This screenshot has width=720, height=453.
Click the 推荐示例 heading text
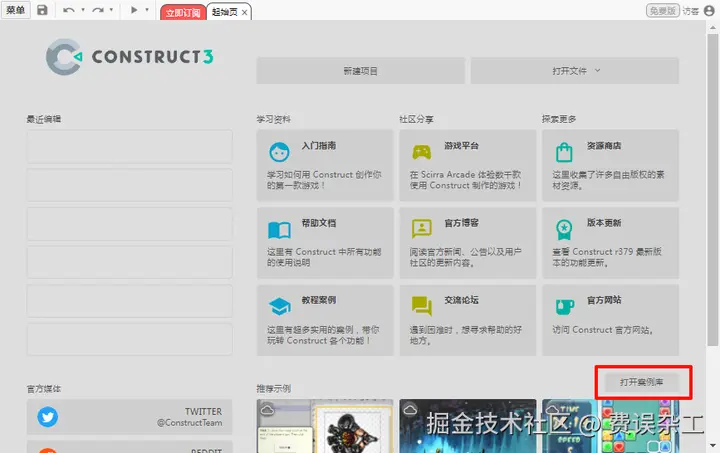pyautogui.click(x=274, y=389)
